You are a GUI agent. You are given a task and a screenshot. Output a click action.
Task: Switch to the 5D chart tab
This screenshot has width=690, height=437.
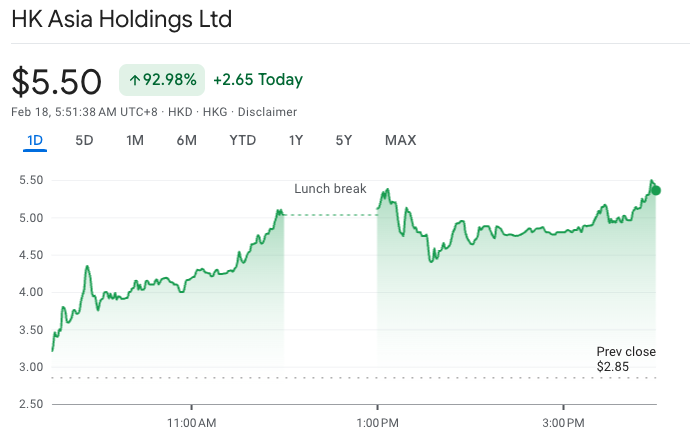84,140
